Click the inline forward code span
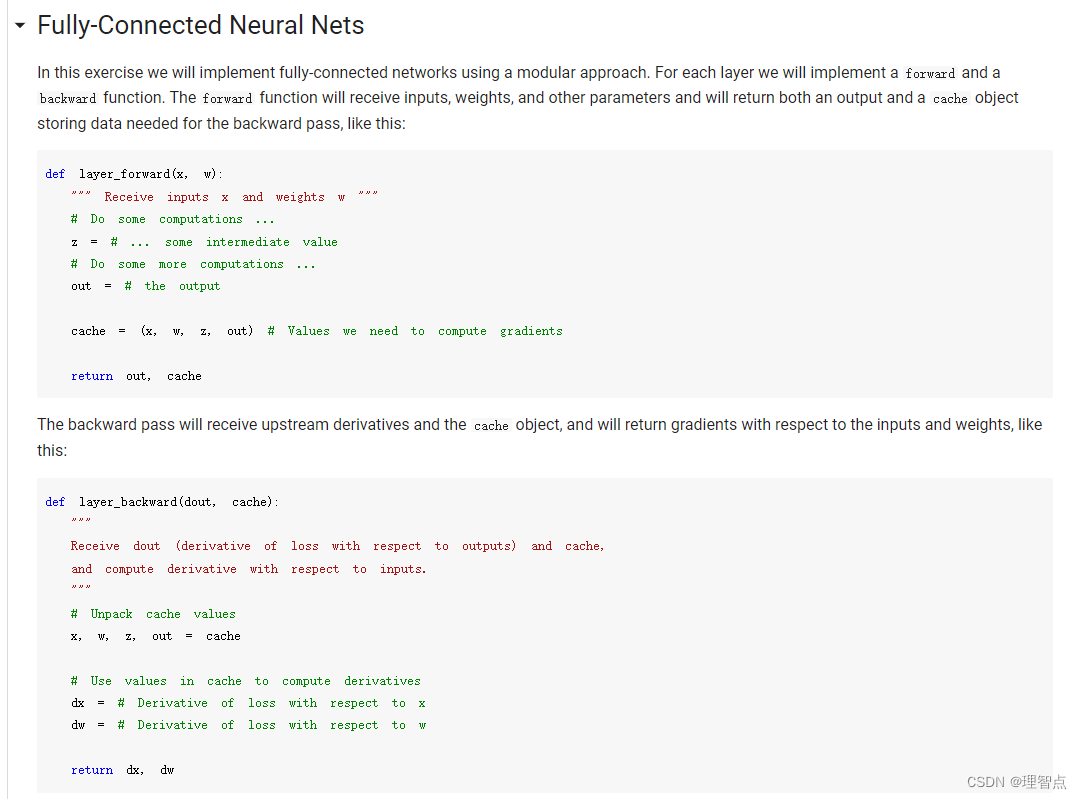1082x799 pixels. point(930,73)
